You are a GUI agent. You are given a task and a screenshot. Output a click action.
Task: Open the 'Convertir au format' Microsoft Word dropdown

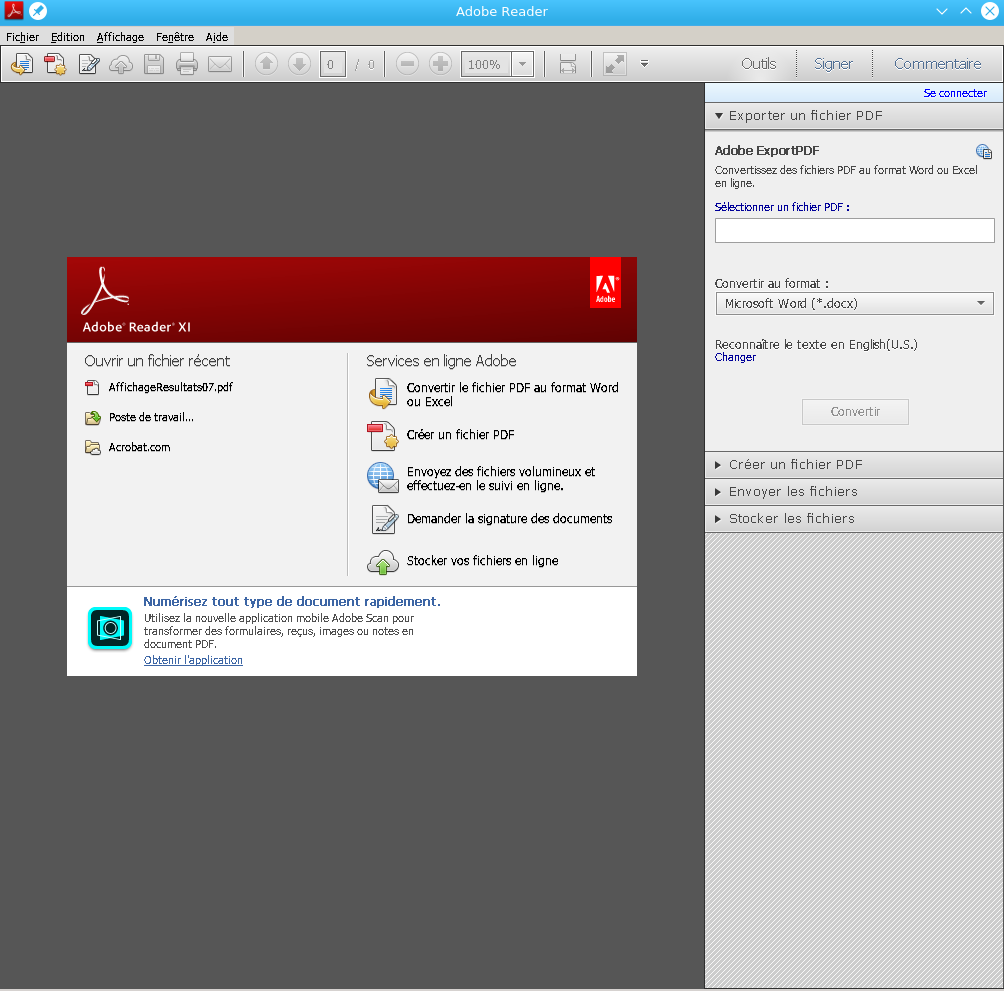[854, 303]
